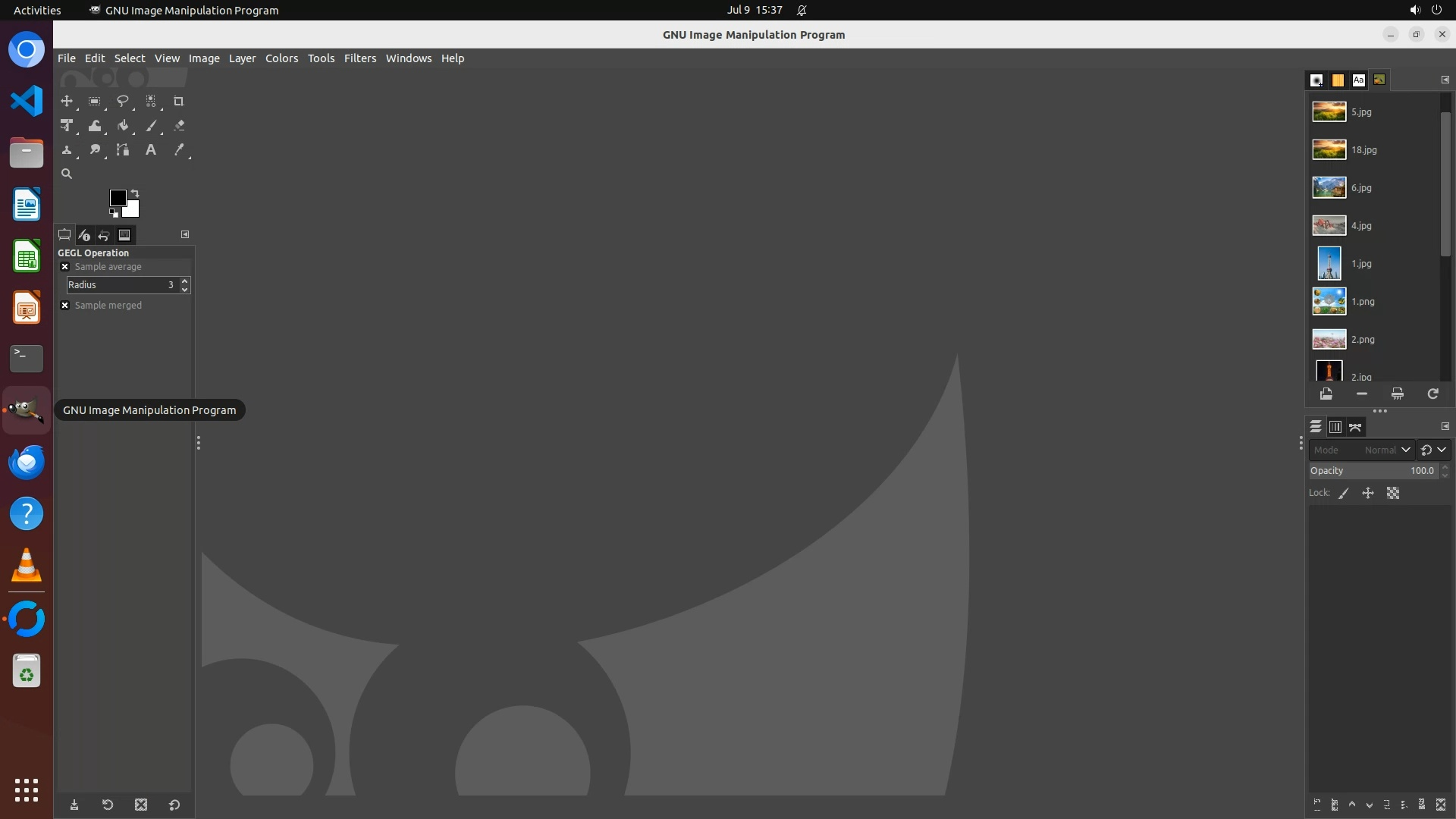Open the tool options panel configure menu
This screenshot has height=819, width=1456.
pos(184,234)
